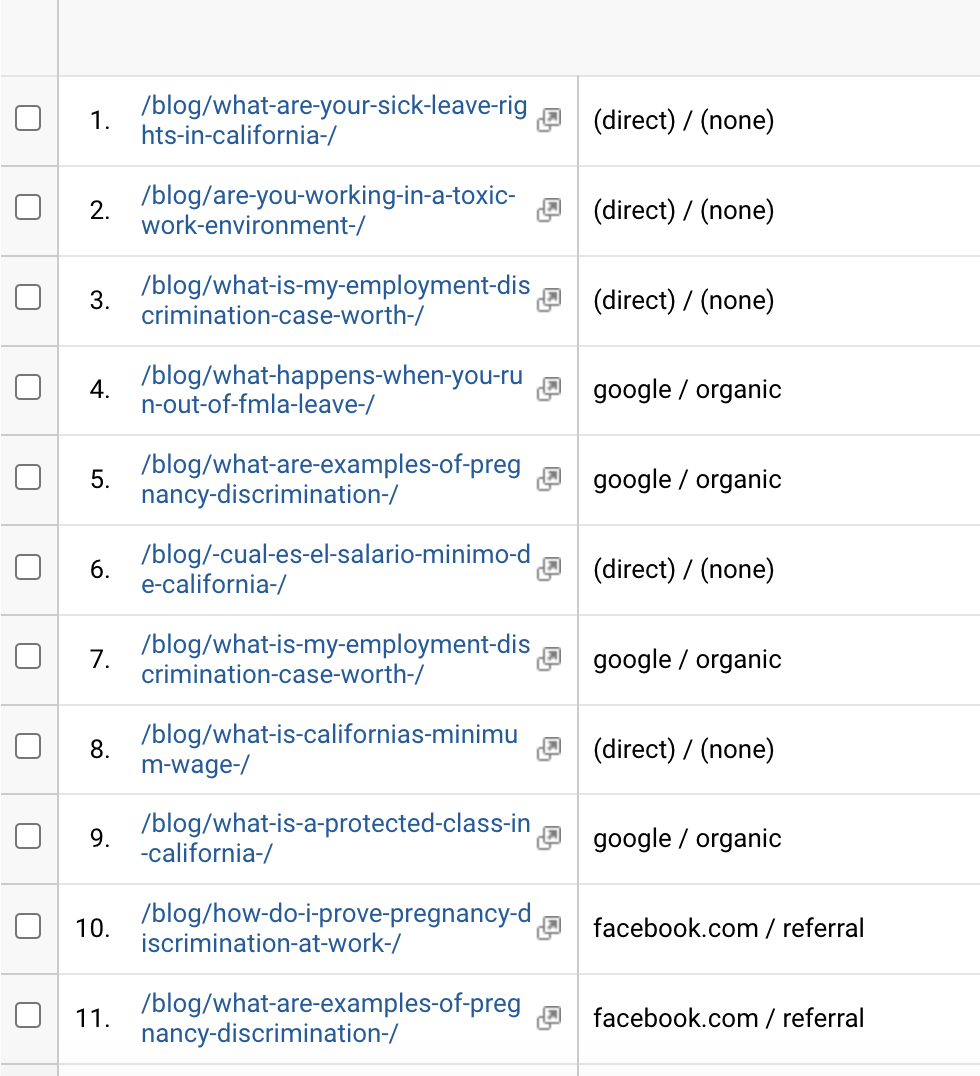Open row 5 examples-of-pregnancy-discrimination link
Viewport: 980px width, 1076px height.
[331, 479]
